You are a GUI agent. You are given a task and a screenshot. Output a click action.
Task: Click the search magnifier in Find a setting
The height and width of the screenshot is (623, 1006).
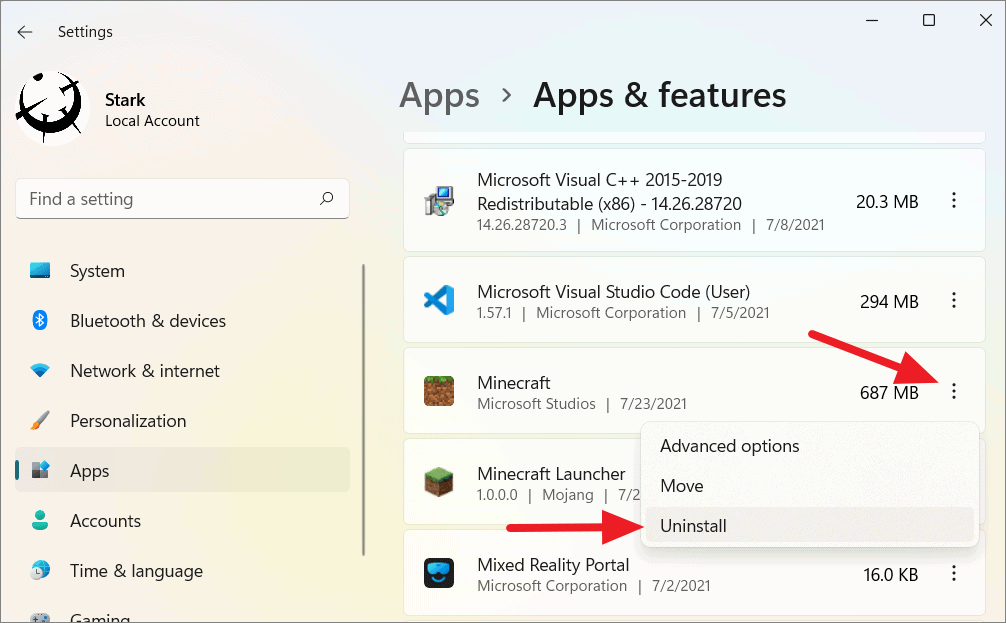(x=327, y=199)
